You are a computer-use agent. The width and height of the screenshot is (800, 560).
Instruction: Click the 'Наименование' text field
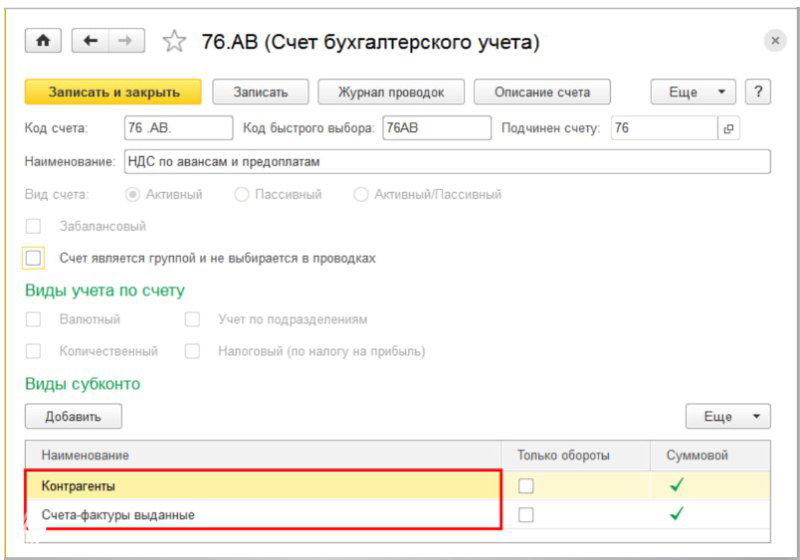445,162
